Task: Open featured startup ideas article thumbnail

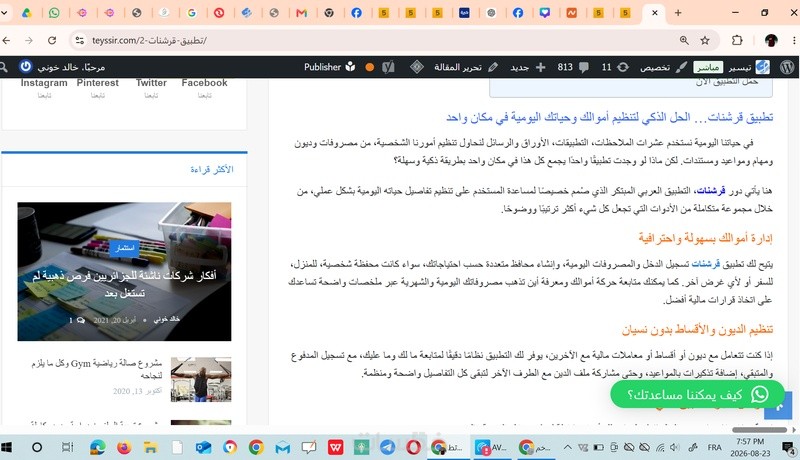Action: 124,271
